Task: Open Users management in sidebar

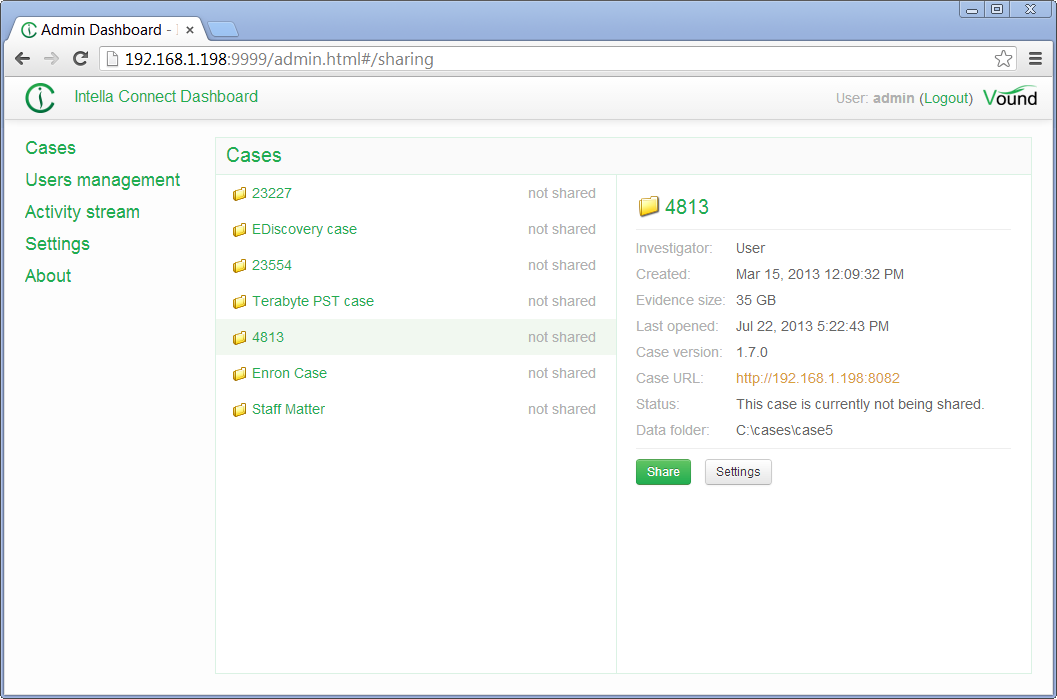Action: coord(103,180)
